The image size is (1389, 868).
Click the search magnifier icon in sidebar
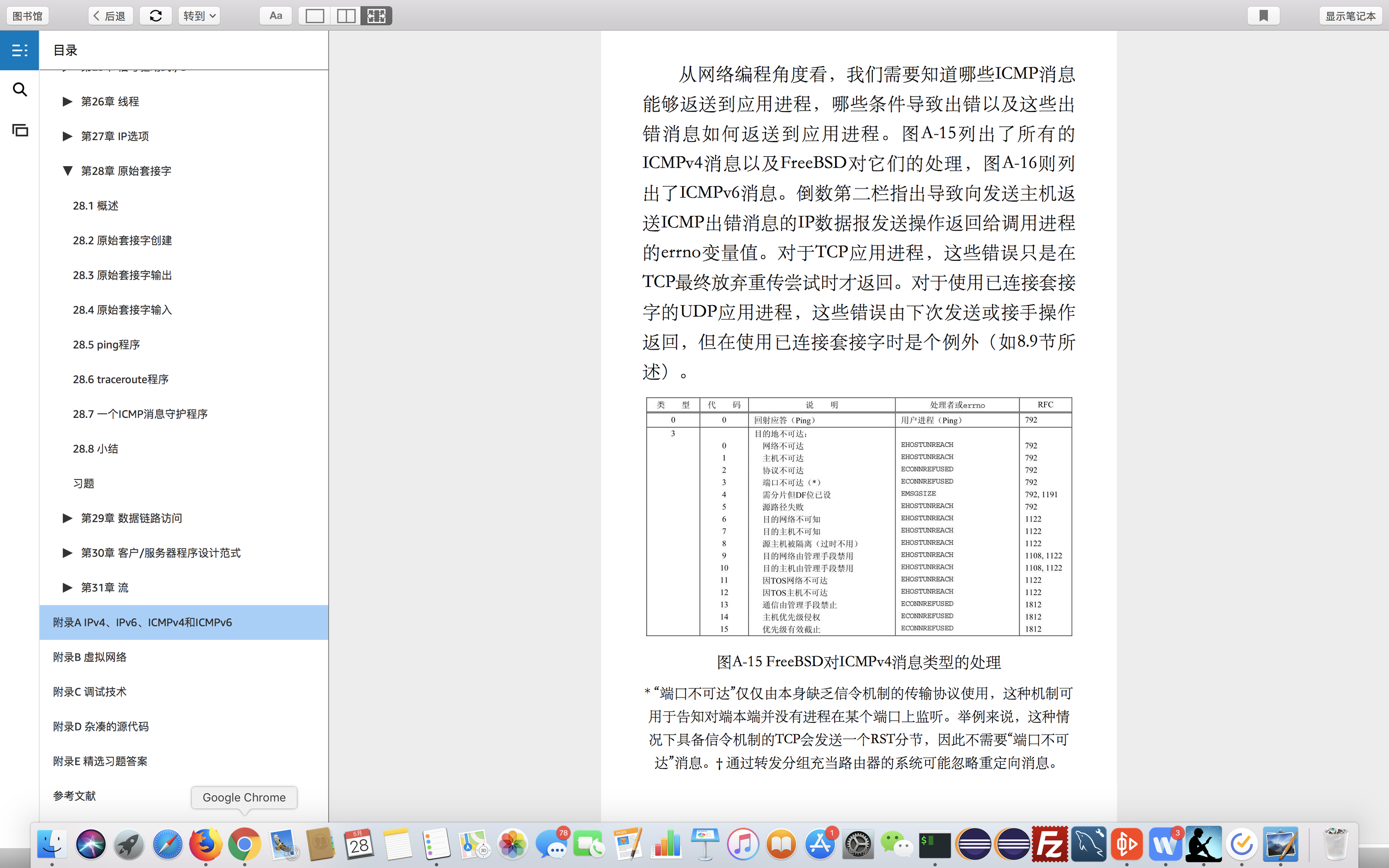tap(19, 90)
